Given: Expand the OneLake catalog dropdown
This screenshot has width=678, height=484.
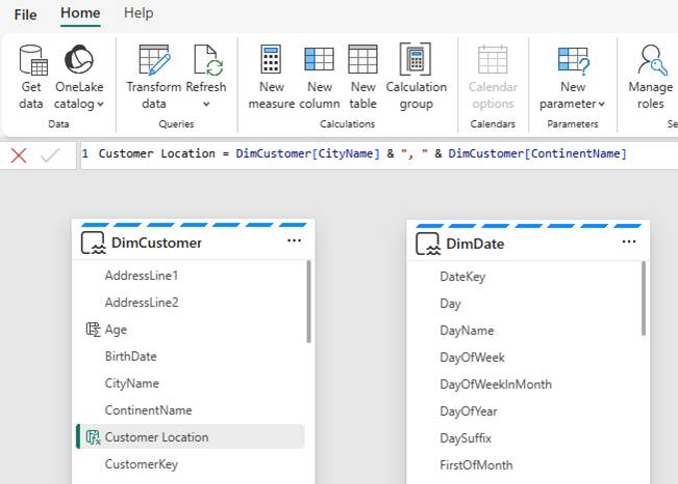Looking at the screenshot, I should pyautogui.click(x=100, y=104).
